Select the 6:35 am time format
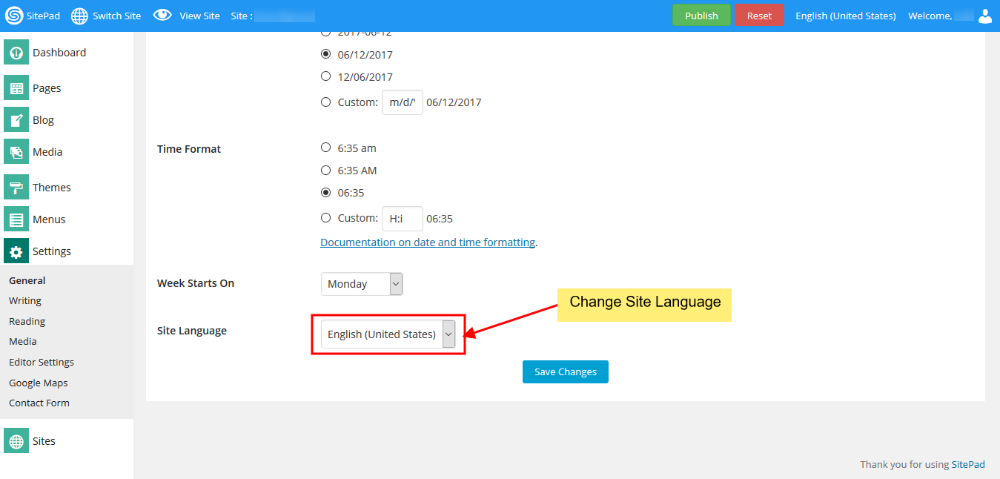Viewport: 1000px width, 479px height. 326,148
